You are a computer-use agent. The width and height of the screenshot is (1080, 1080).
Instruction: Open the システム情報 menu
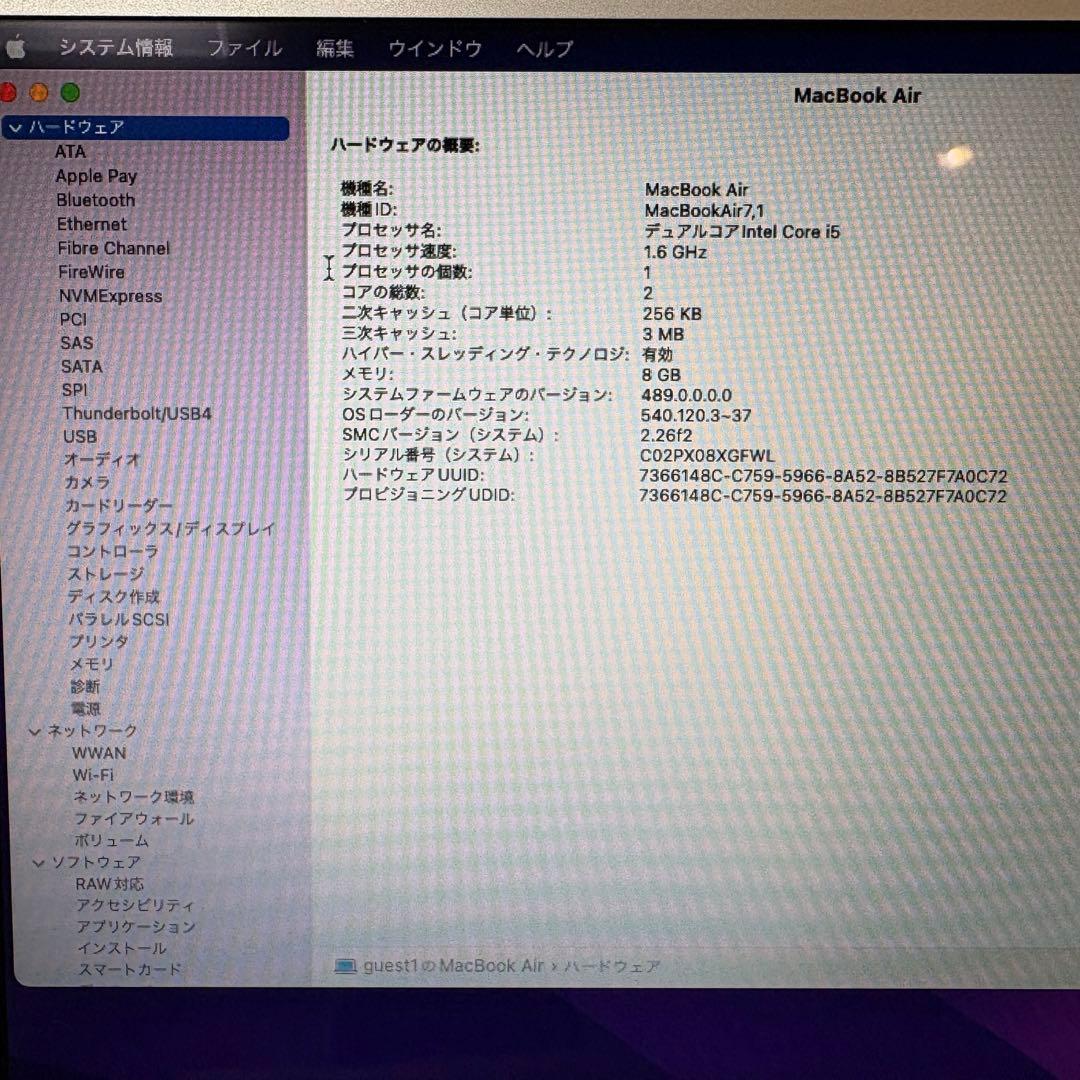click(115, 46)
